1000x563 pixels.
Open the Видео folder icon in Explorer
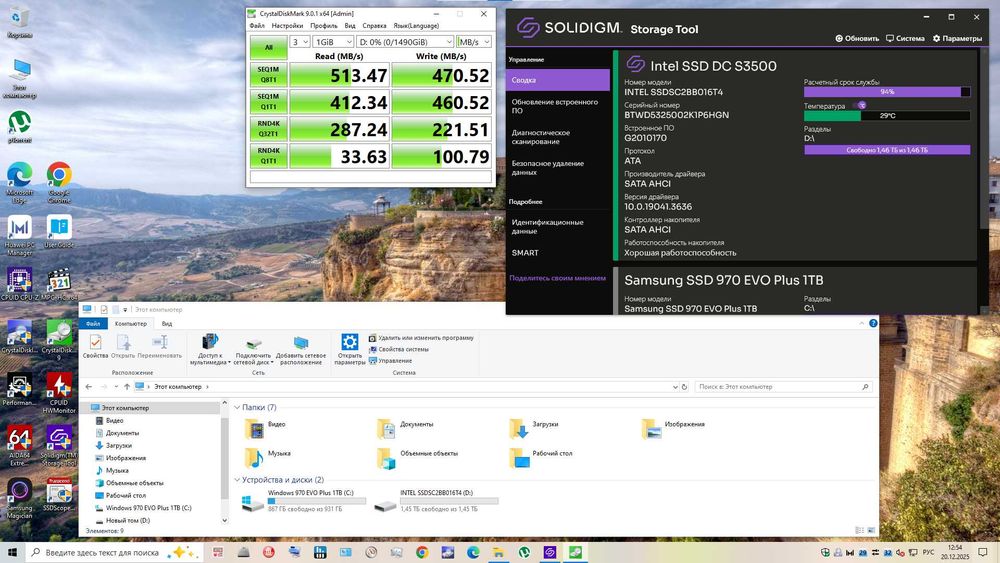point(255,428)
